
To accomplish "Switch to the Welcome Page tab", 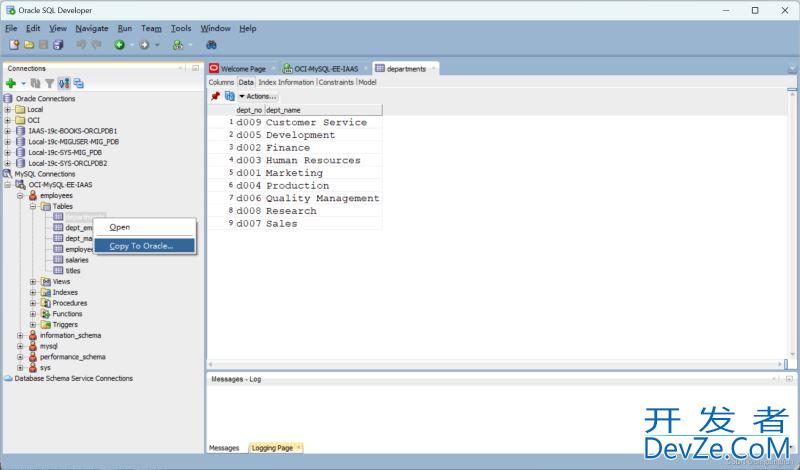I will (243, 68).
